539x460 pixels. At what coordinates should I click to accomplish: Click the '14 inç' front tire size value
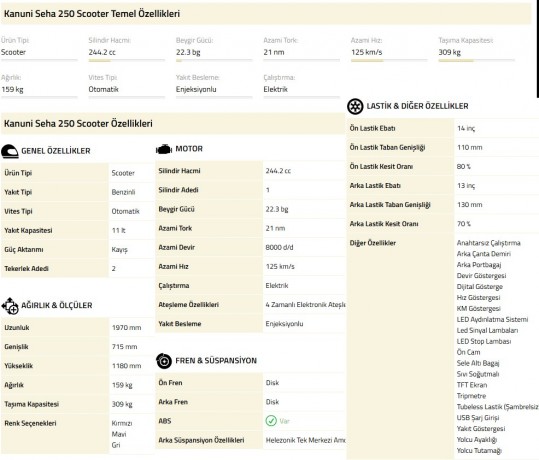pyautogui.click(x=466, y=129)
